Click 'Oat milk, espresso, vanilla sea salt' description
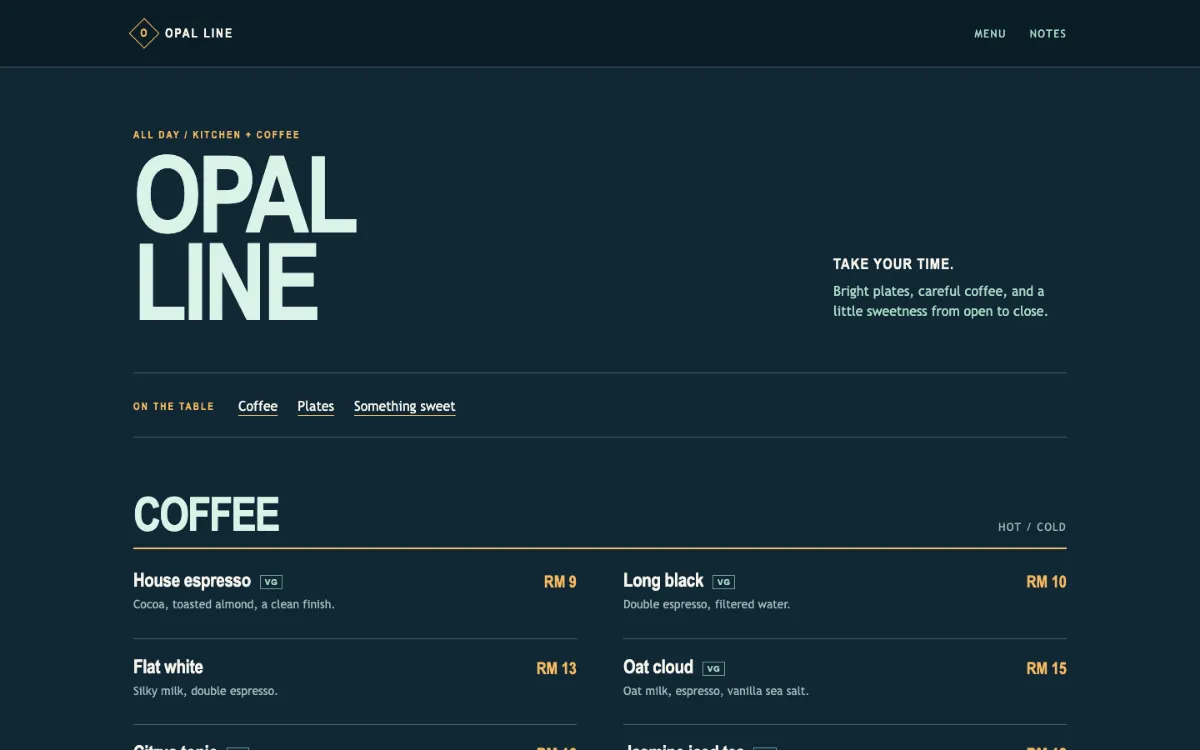 point(716,691)
